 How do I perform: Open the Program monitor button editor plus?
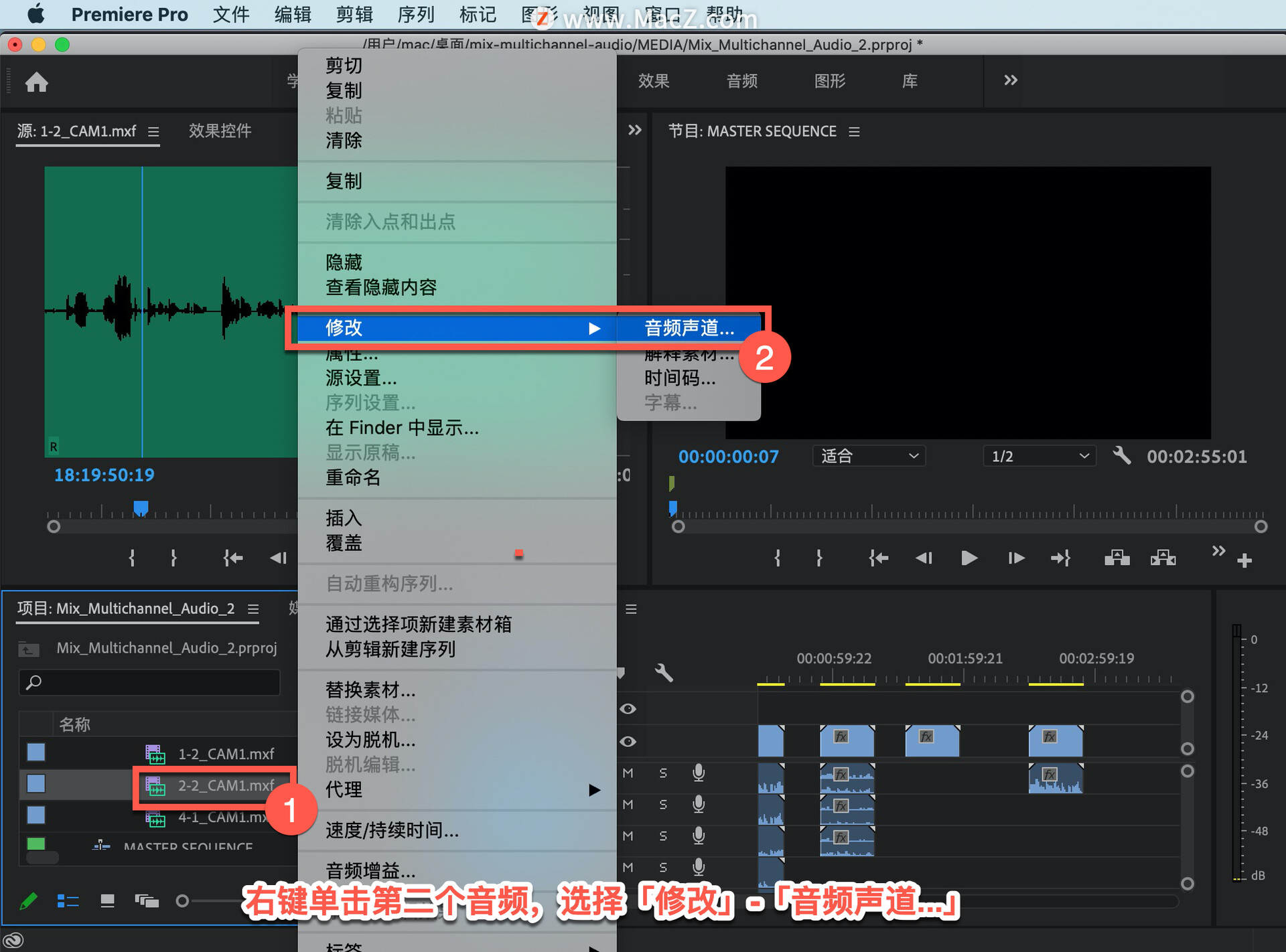coord(1244,560)
